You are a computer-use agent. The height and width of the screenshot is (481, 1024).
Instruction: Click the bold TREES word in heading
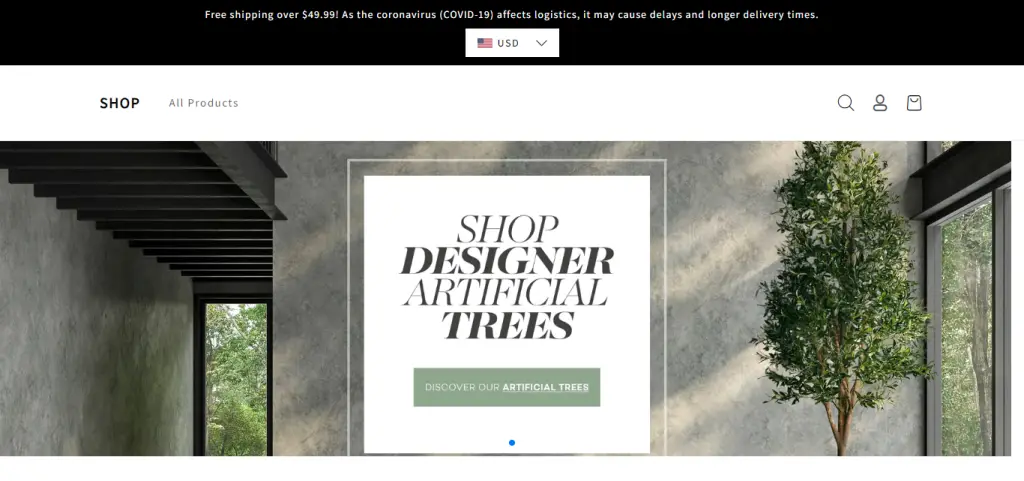point(507,324)
